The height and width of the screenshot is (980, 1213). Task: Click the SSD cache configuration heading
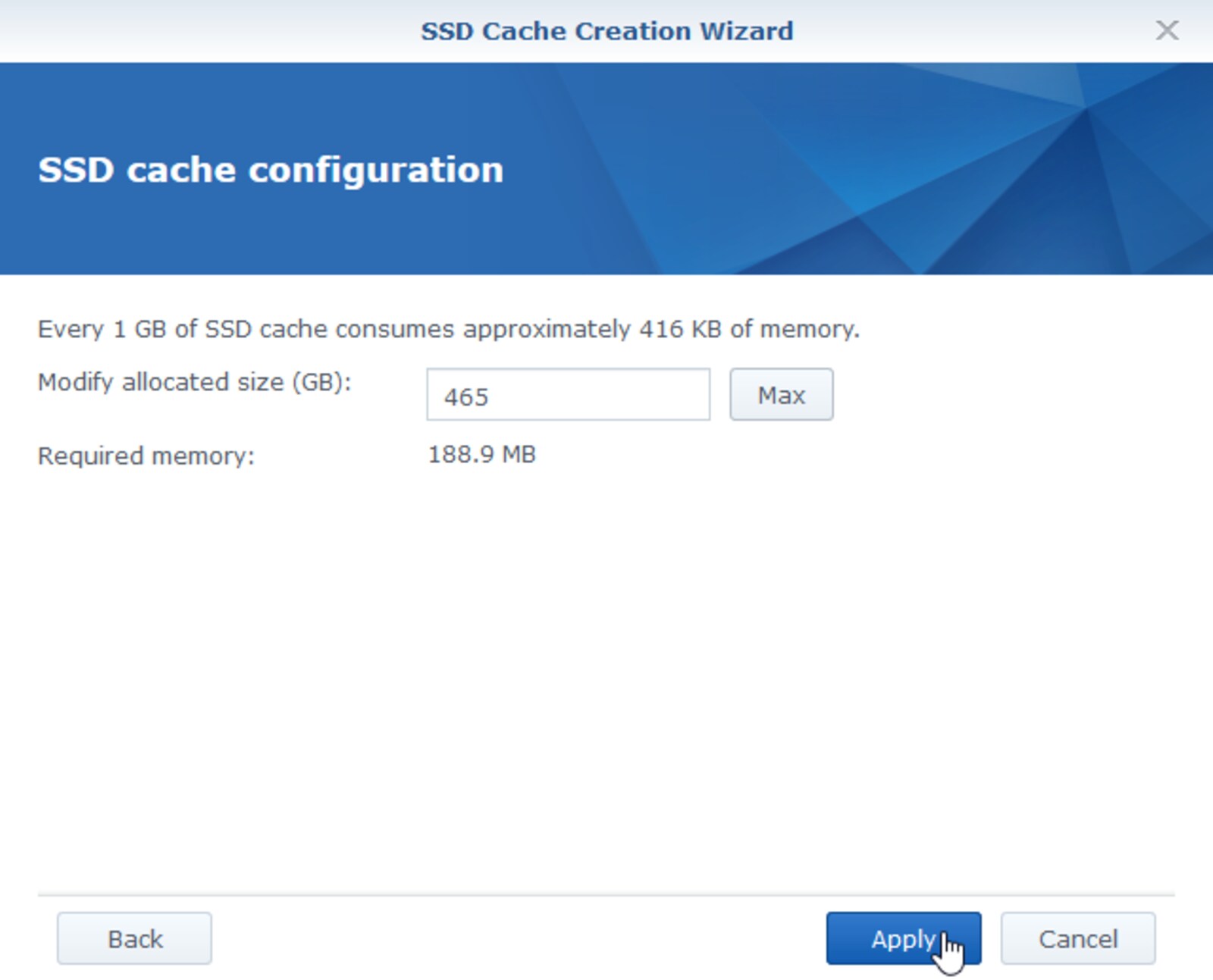[271, 170]
